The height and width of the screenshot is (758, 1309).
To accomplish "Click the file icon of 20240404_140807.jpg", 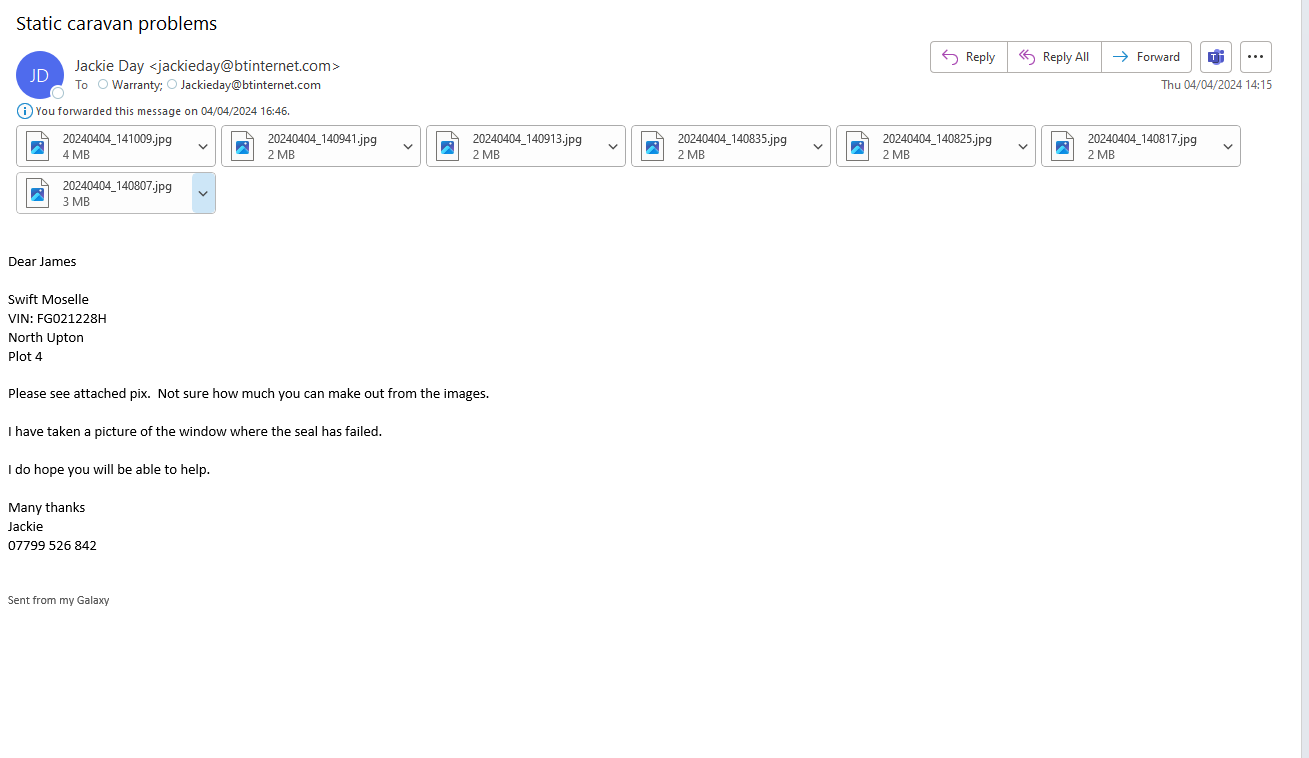I will point(38,193).
